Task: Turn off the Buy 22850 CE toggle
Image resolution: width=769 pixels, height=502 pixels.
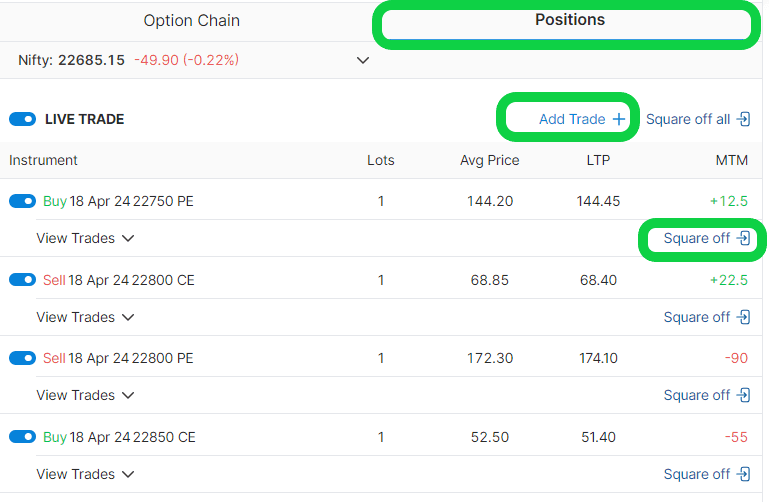Action: coord(22,437)
